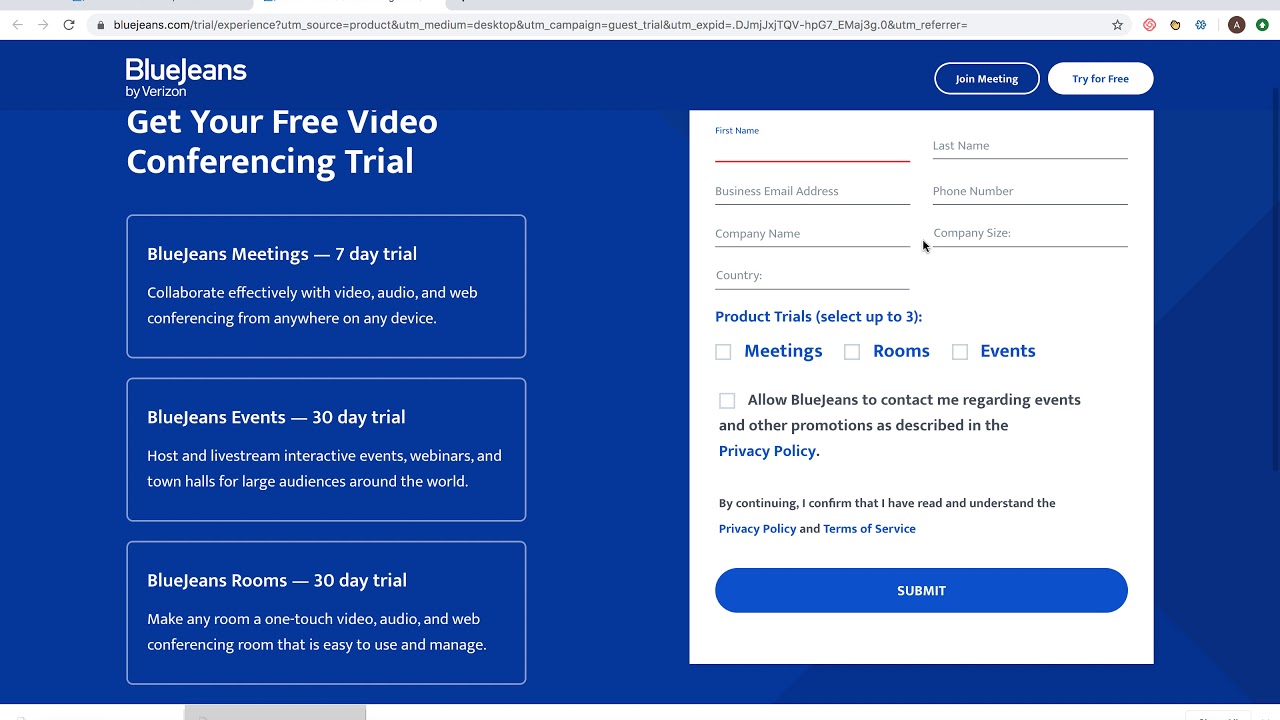
Task: Click the BlueJeans Rooms 30 day trial card
Action: (326, 613)
